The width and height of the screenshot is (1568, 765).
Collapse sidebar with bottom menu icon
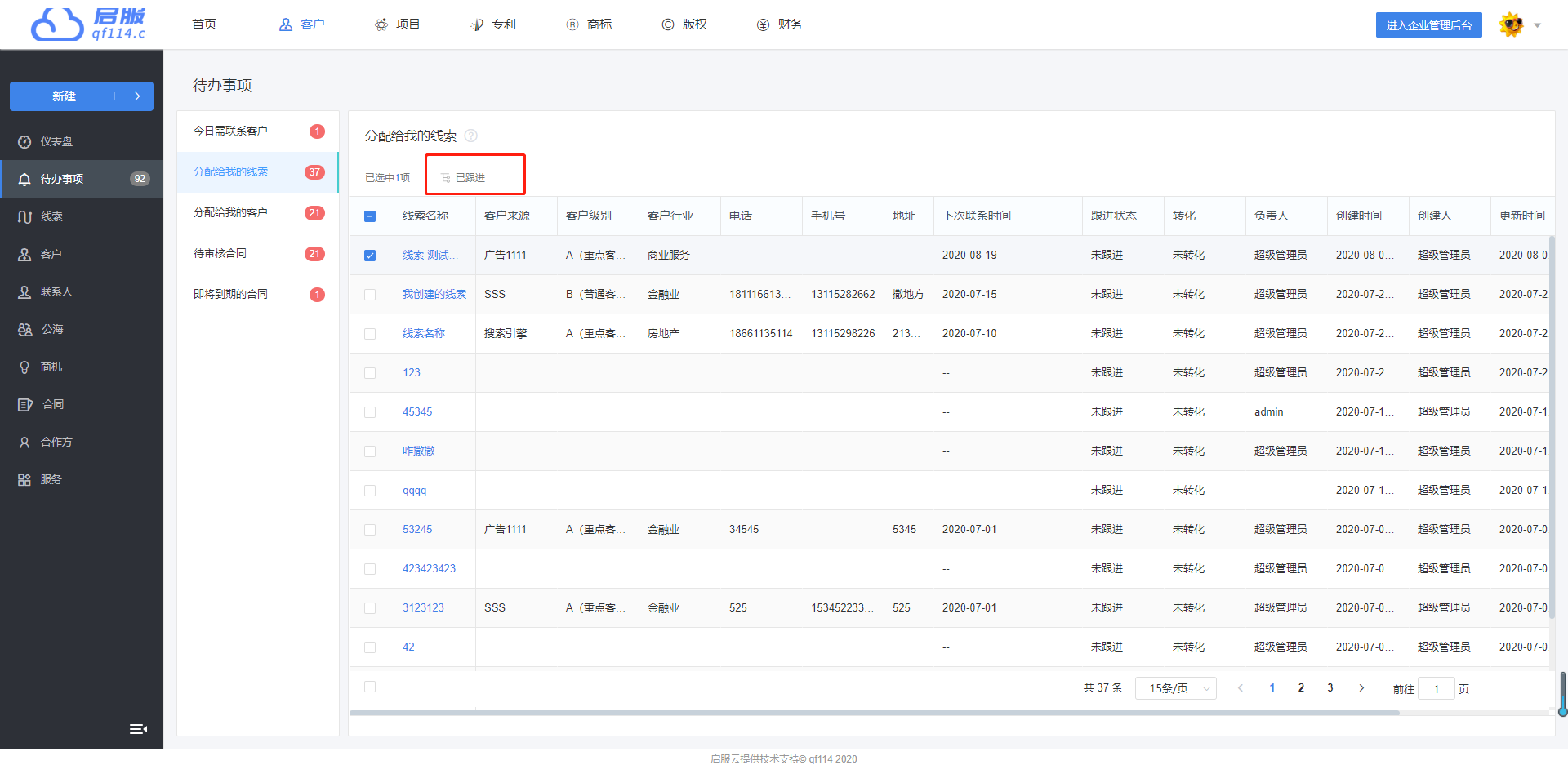pyautogui.click(x=138, y=729)
